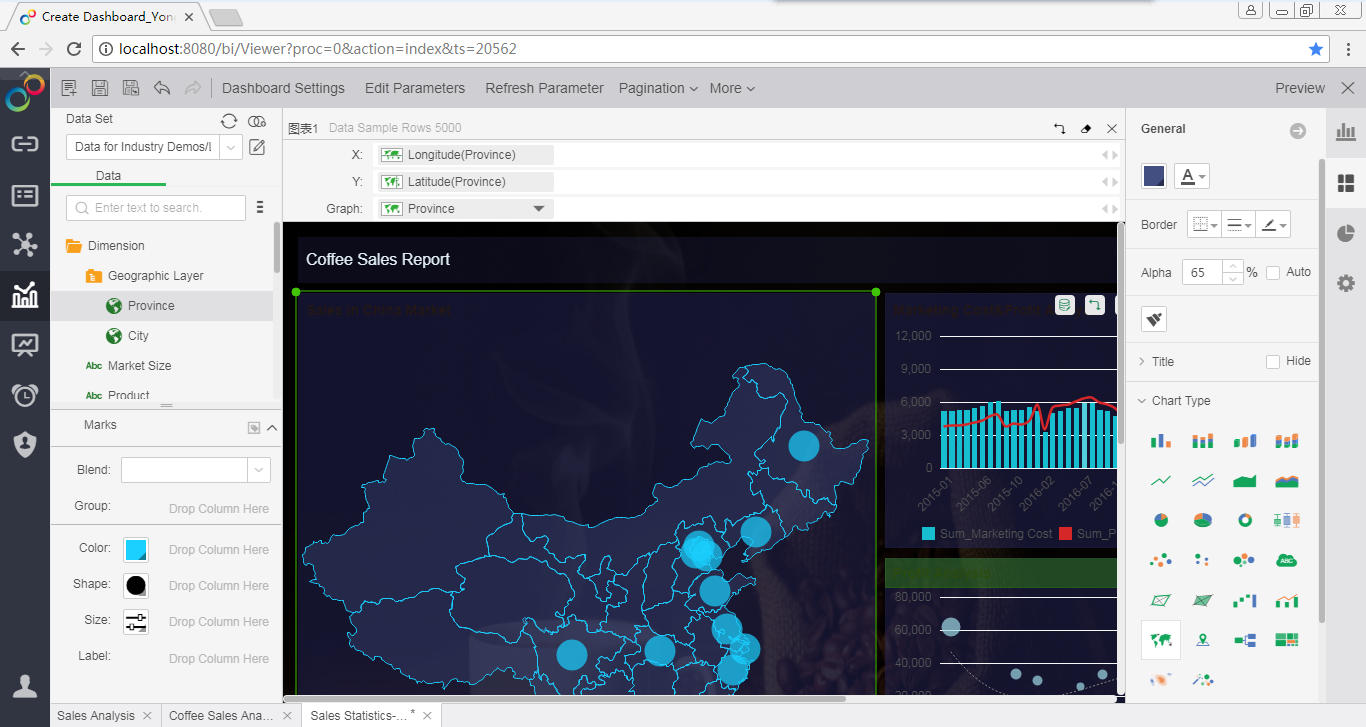Click the background fill color swatch
Image resolution: width=1366 pixels, height=727 pixels.
click(1154, 176)
